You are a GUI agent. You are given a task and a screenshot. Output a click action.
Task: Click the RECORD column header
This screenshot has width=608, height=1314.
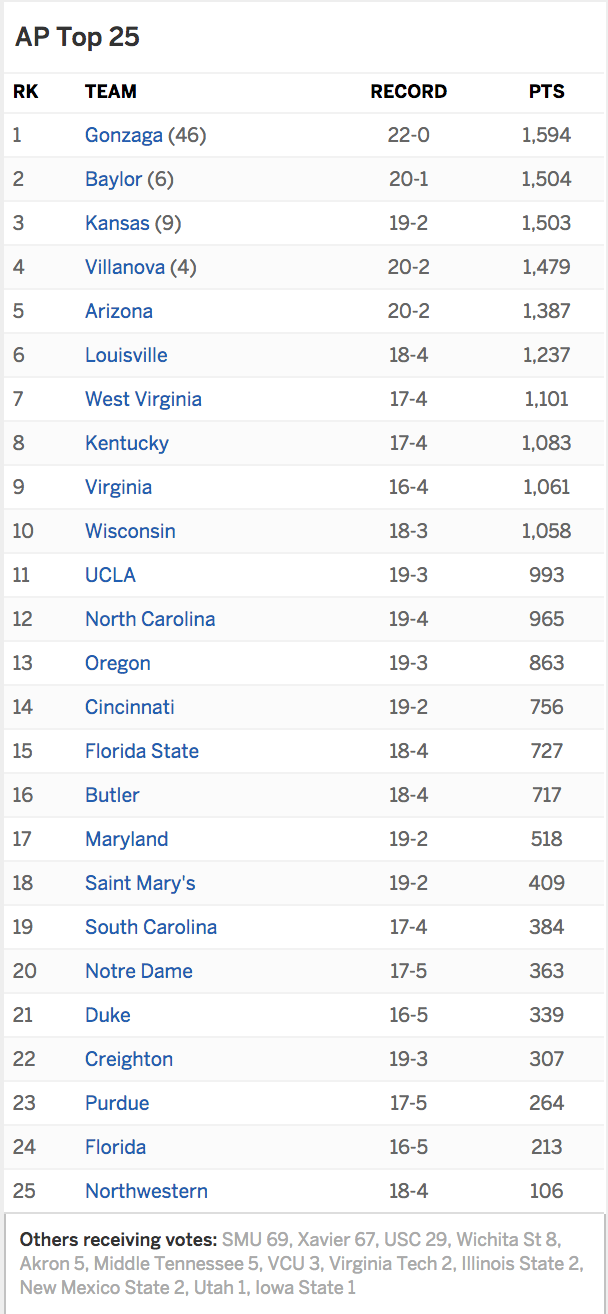coord(408,91)
